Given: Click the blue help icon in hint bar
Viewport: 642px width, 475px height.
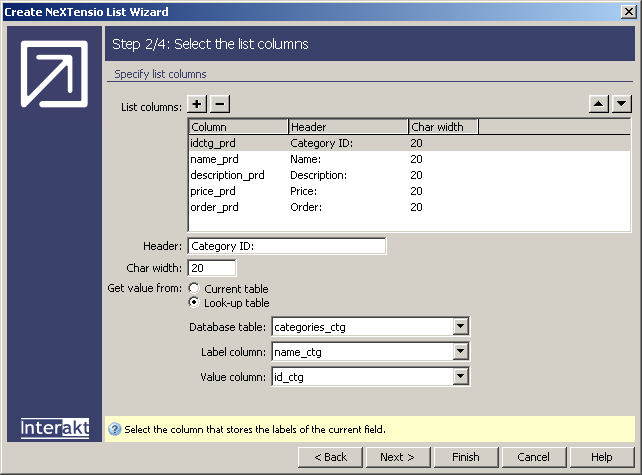Looking at the screenshot, I should pyautogui.click(x=114, y=430).
